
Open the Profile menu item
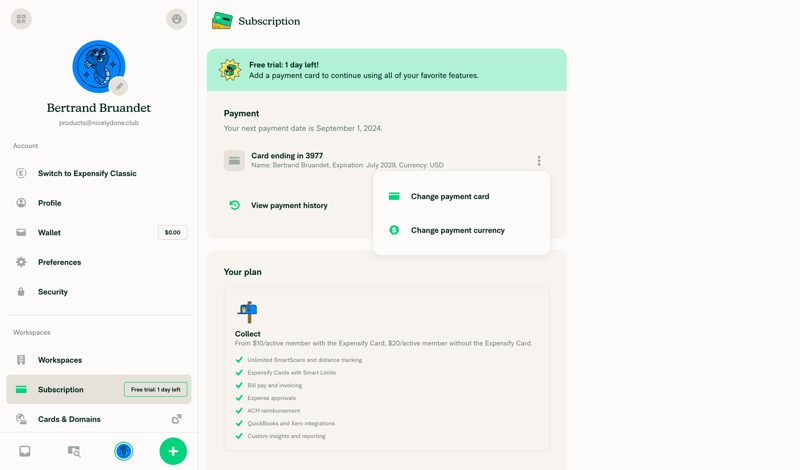(x=98, y=203)
